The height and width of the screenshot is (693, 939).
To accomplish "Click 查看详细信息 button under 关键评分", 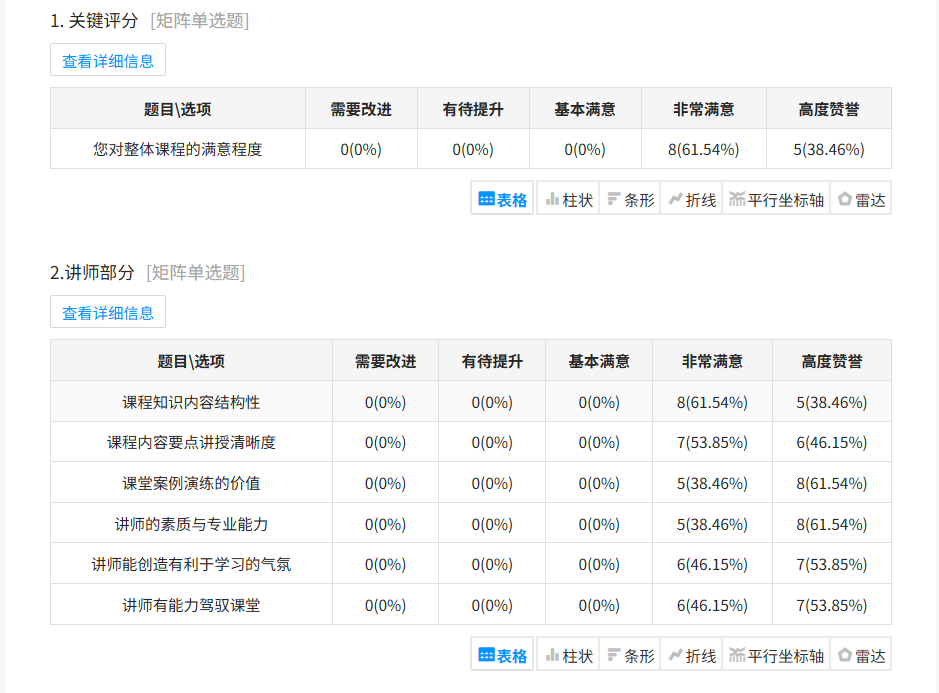I will coord(108,61).
